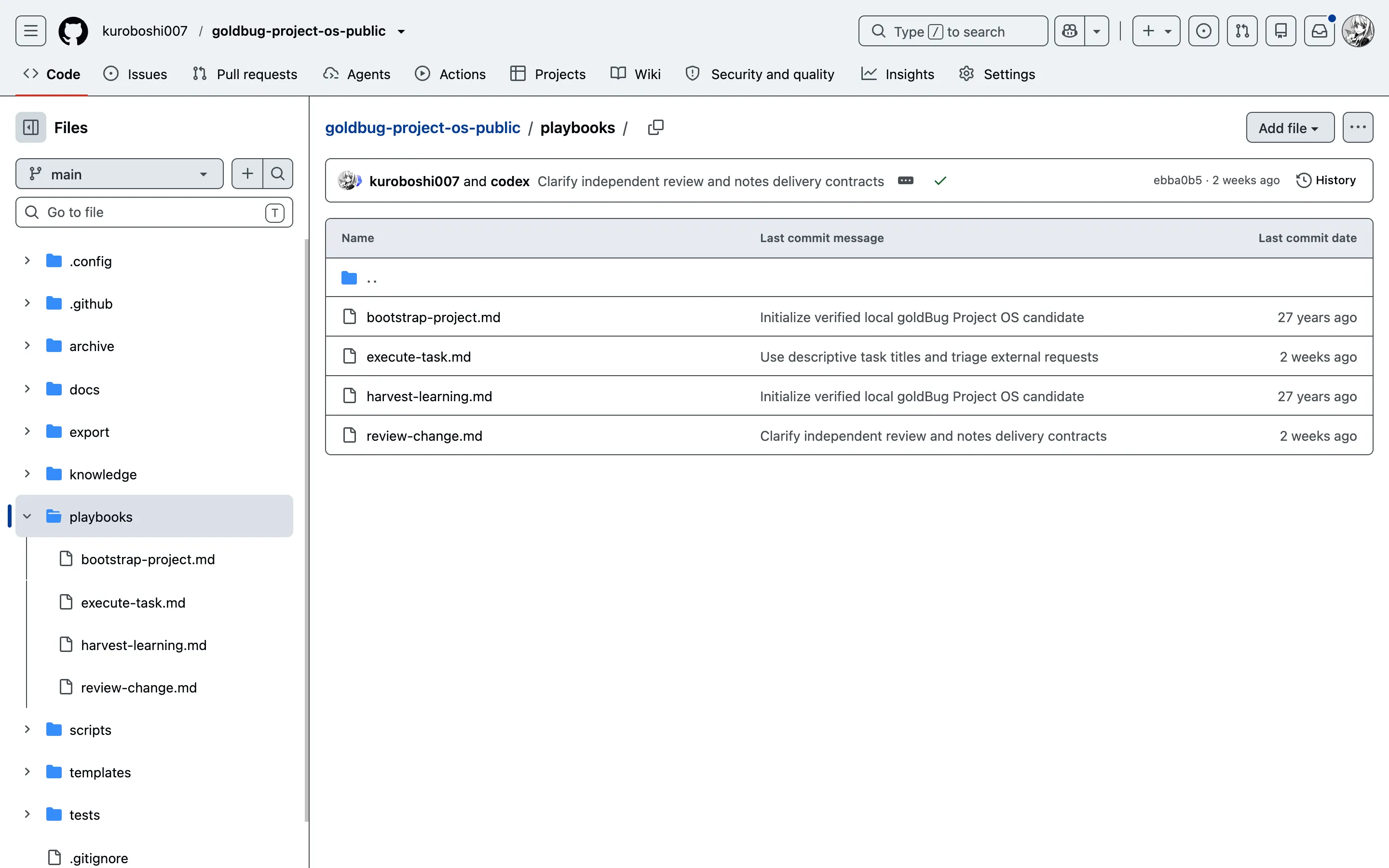Viewport: 1389px width, 868px height.
Task: Open the Add file dropdown
Action: click(x=1290, y=127)
